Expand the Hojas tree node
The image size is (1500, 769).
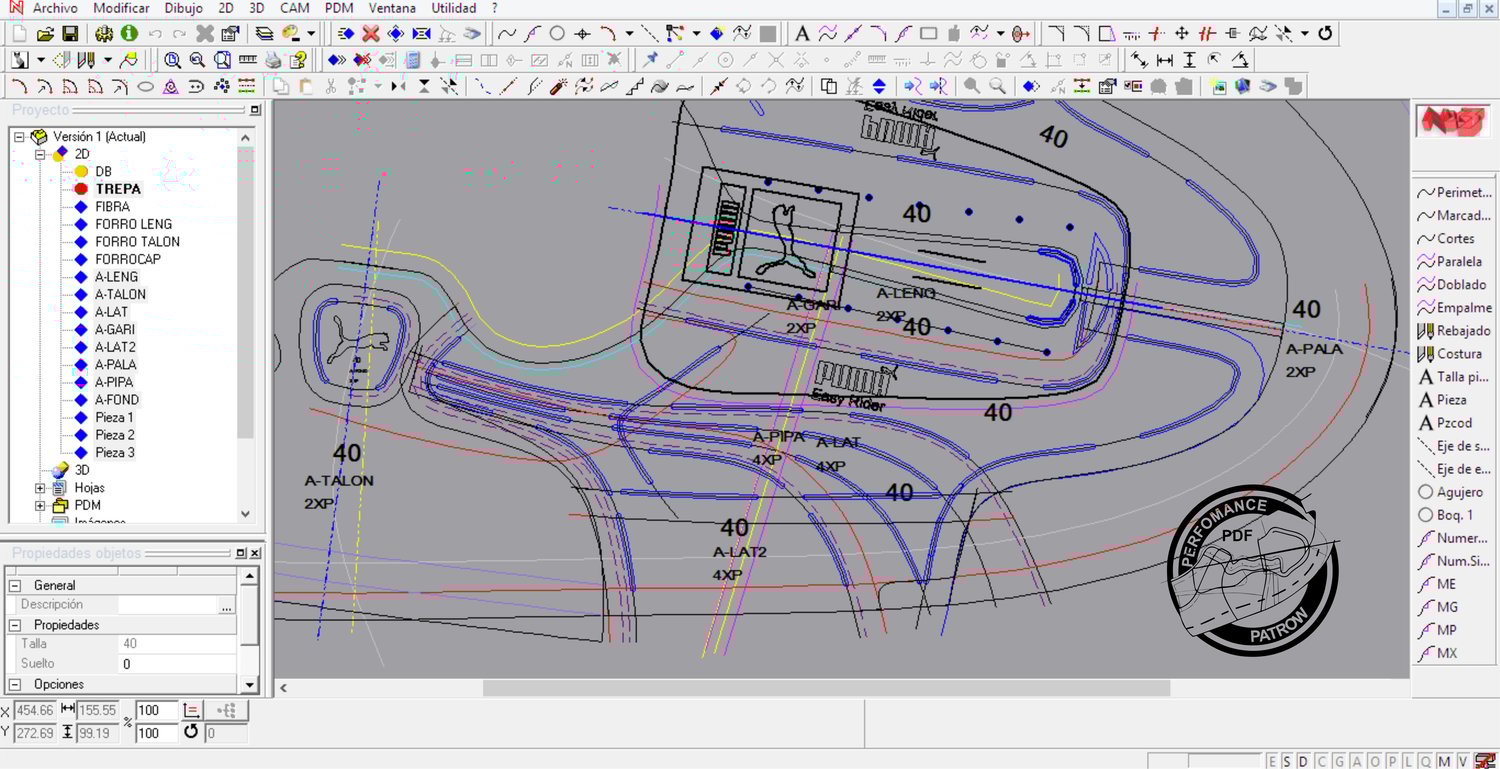[41, 488]
